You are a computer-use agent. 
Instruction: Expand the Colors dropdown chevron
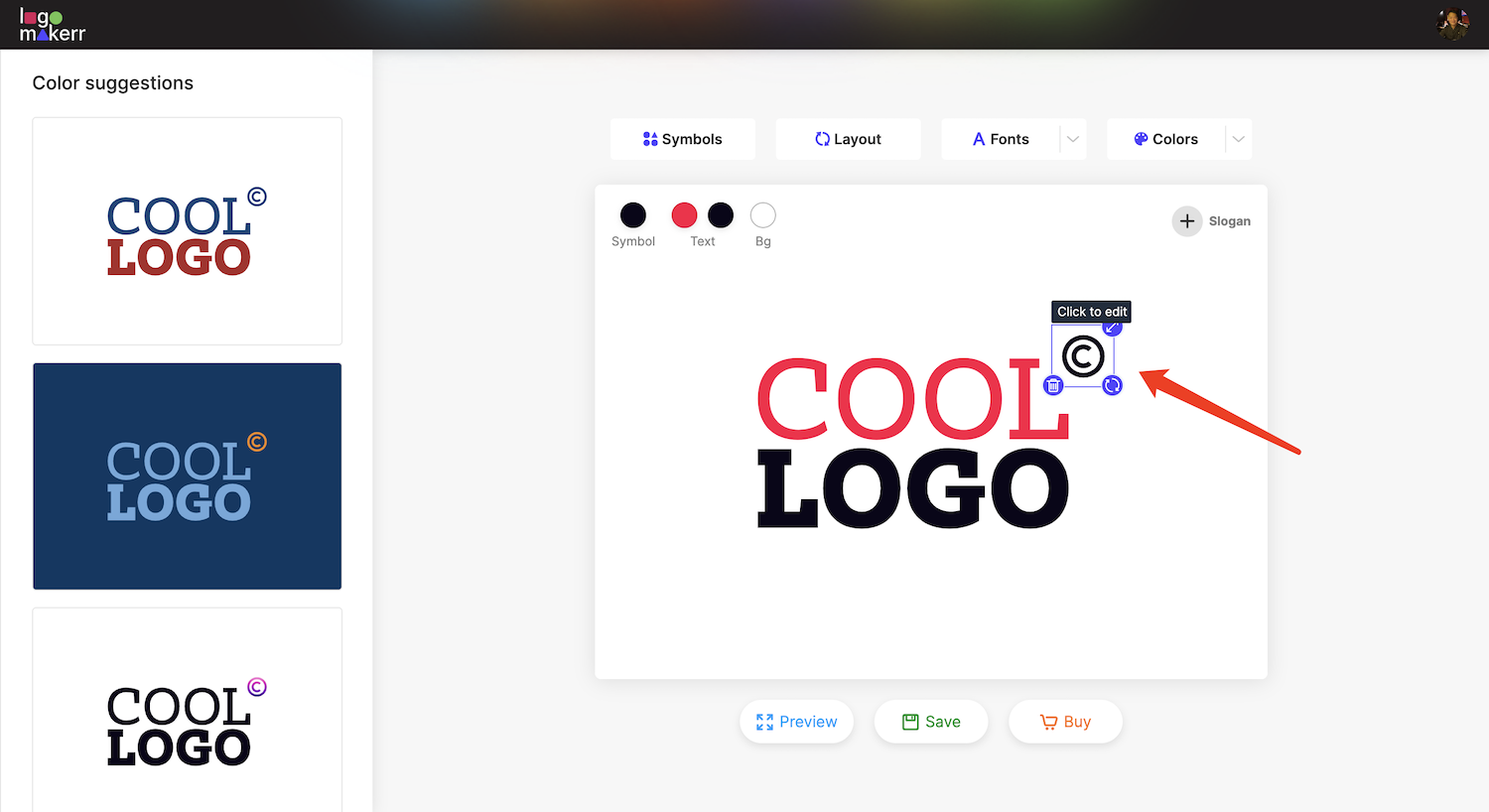click(1238, 139)
